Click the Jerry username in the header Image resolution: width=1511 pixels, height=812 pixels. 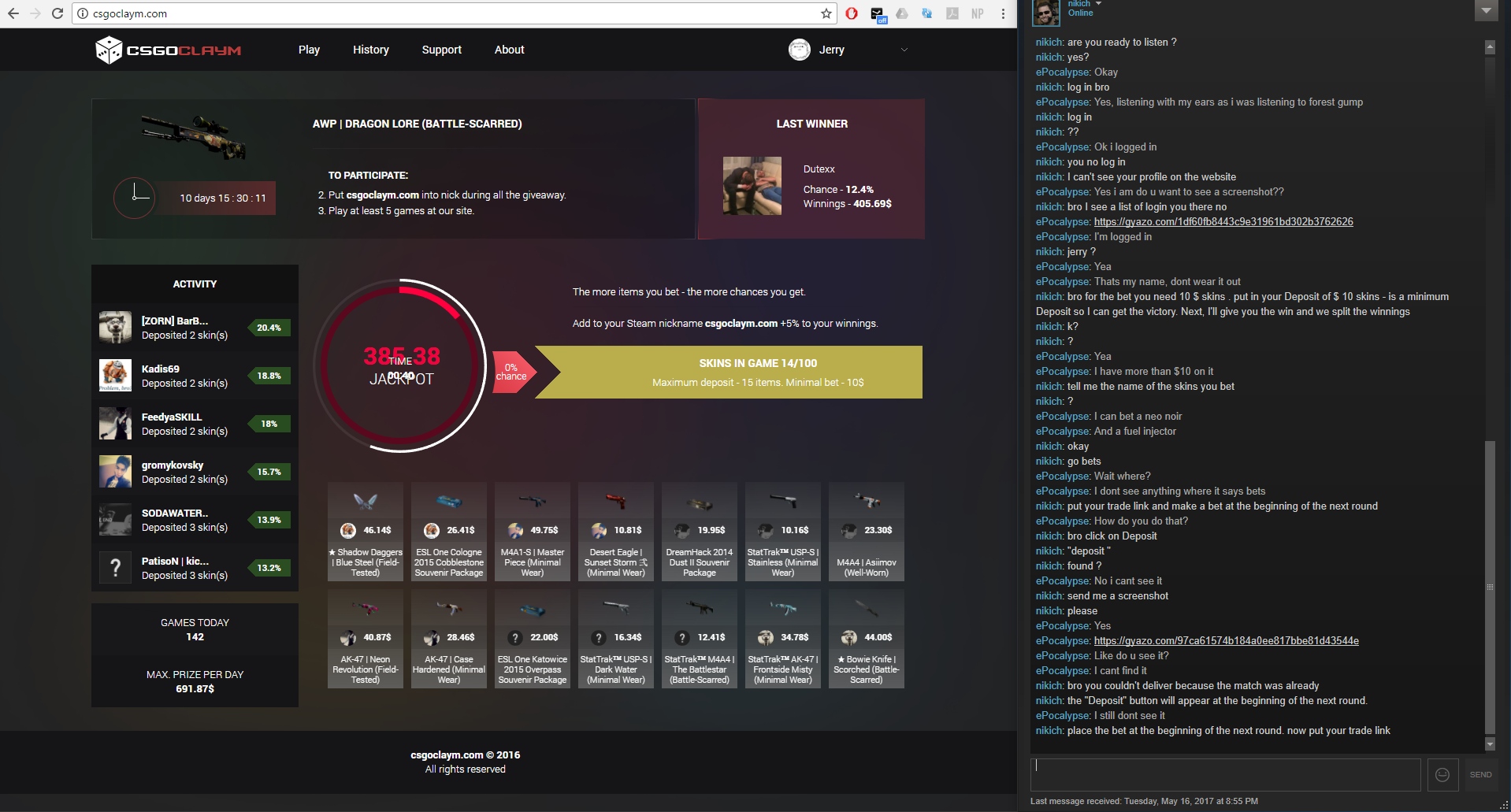[x=832, y=50]
